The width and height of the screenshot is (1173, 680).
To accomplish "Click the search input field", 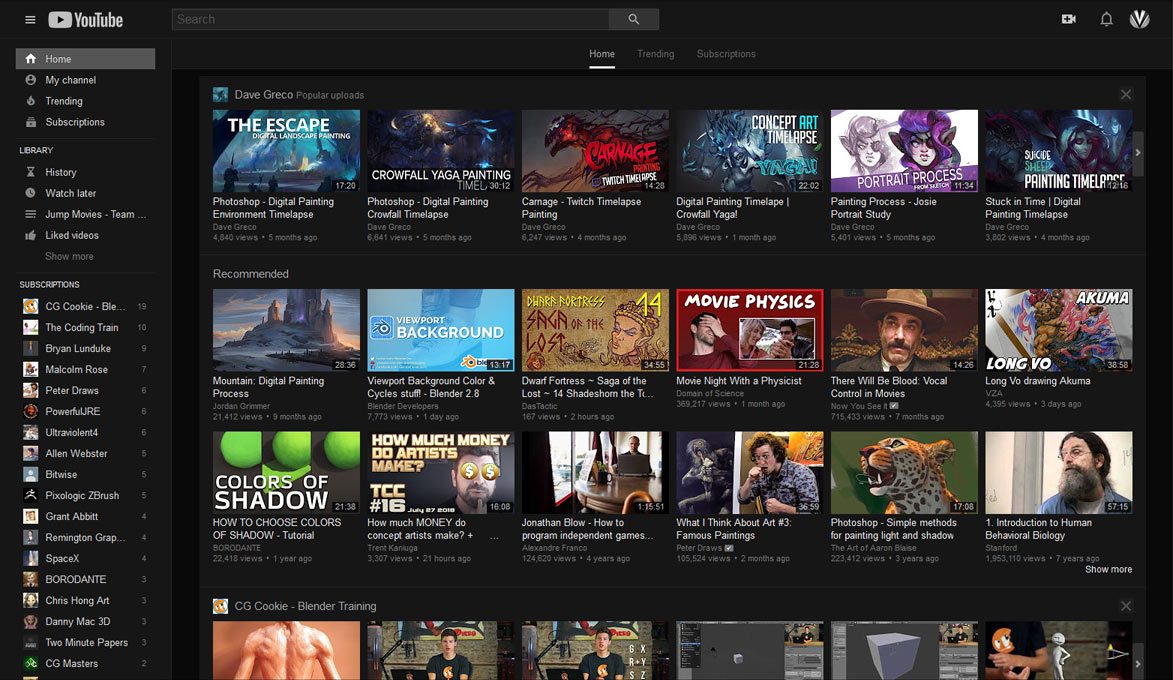I will coord(390,19).
